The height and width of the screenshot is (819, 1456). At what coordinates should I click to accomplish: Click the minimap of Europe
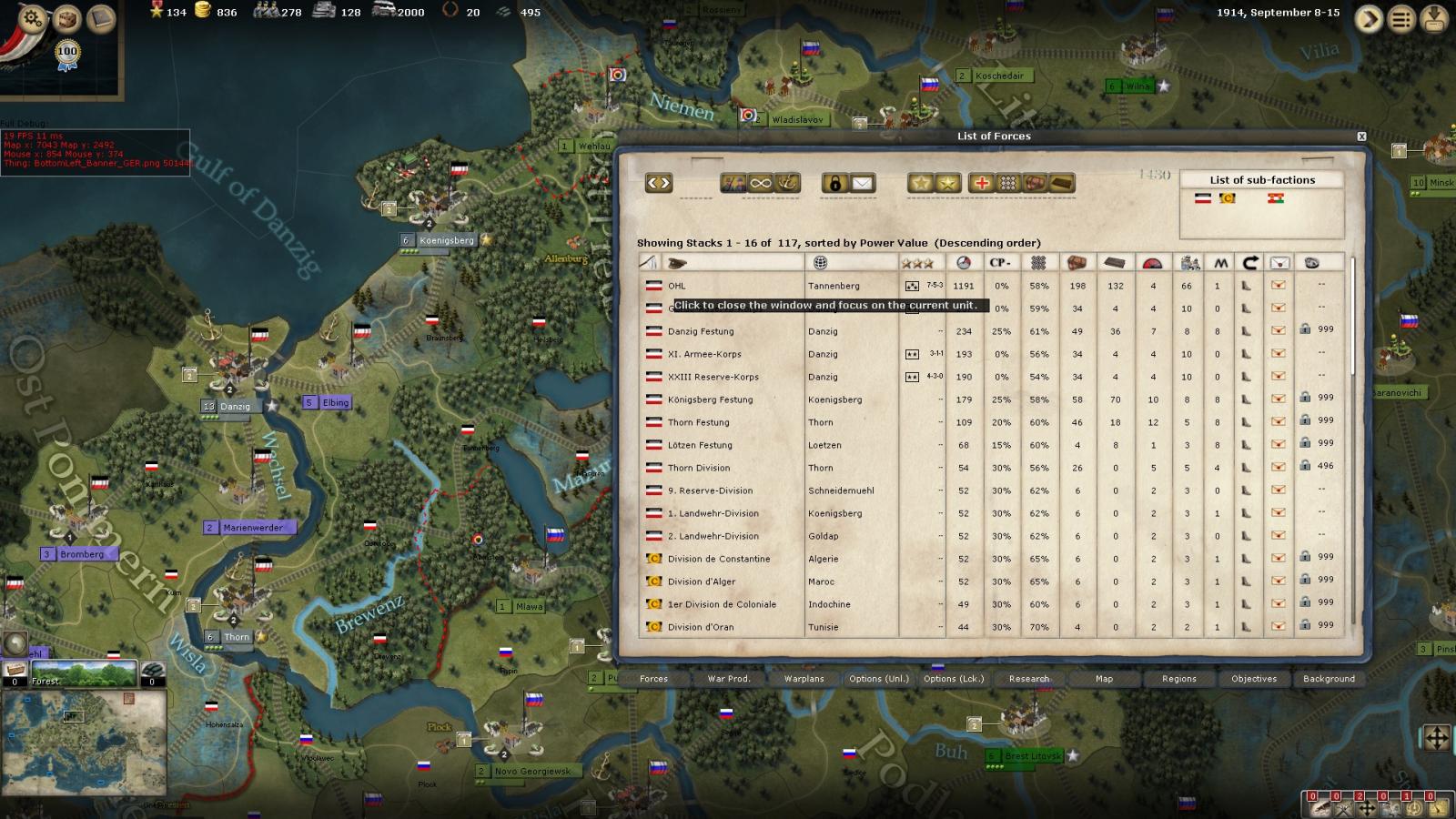84,743
